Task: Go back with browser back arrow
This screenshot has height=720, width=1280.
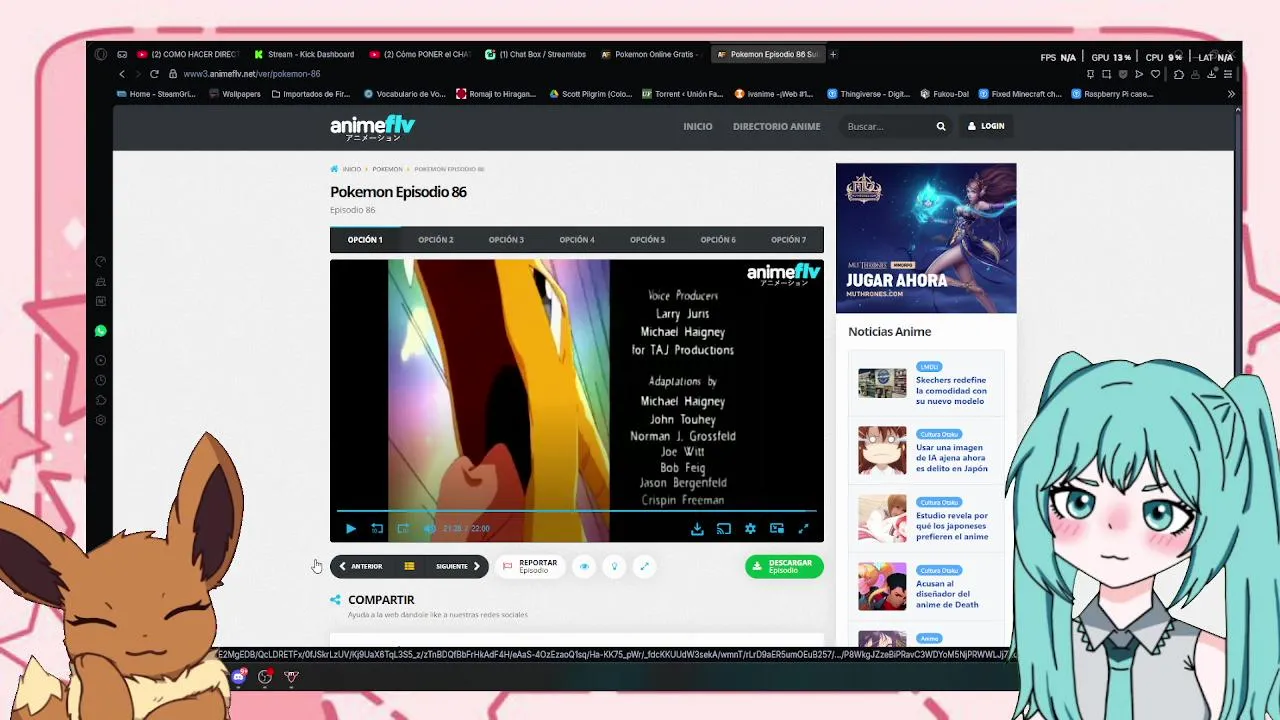Action: 122,74
